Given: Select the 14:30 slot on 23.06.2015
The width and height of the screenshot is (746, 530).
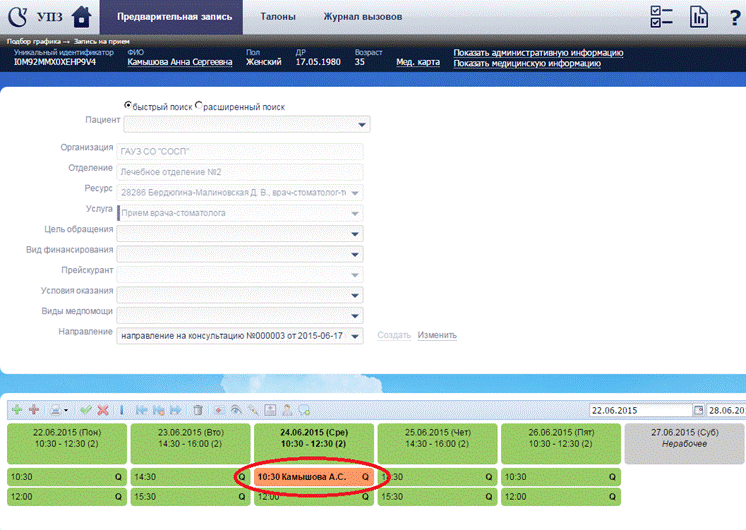Looking at the screenshot, I should pyautogui.click(x=190, y=477).
